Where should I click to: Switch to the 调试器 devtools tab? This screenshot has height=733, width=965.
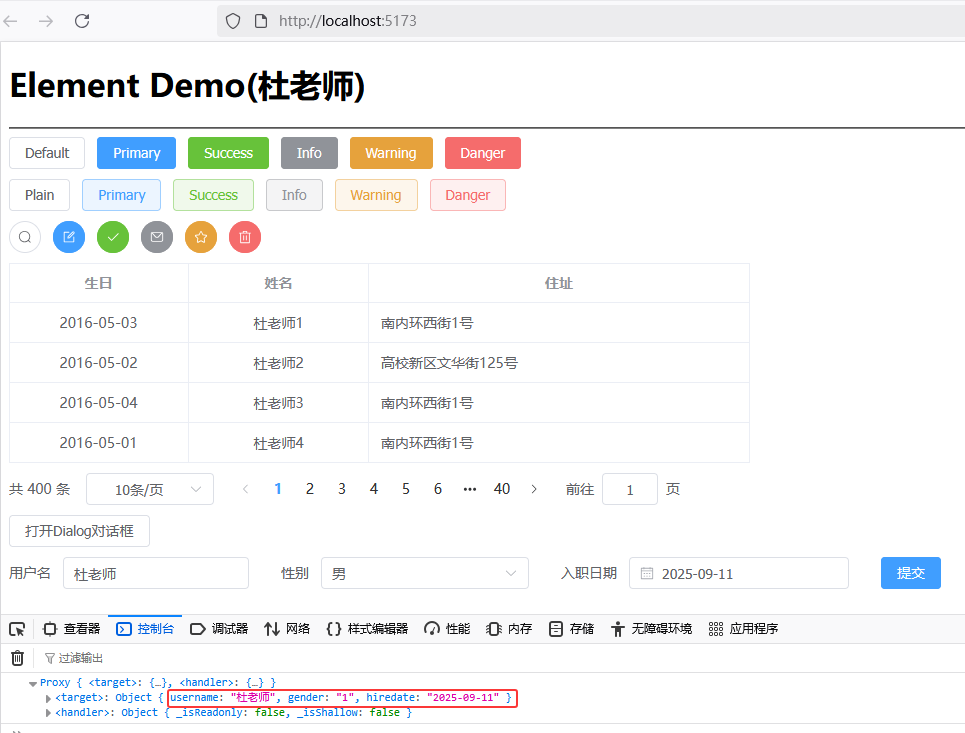tap(219, 629)
